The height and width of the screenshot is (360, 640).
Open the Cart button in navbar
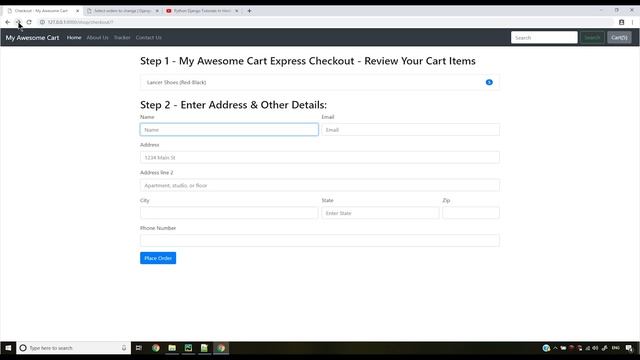[619, 38]
